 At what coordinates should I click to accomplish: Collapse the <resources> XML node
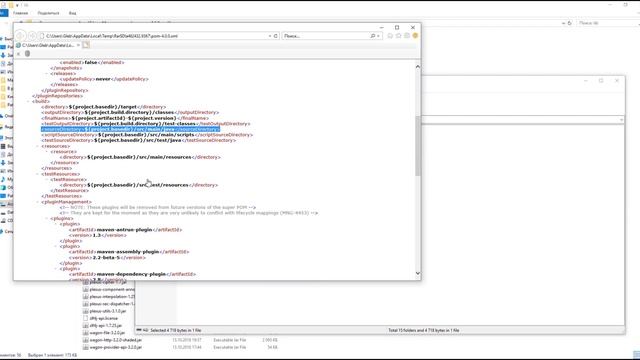[x=38, y=146]
